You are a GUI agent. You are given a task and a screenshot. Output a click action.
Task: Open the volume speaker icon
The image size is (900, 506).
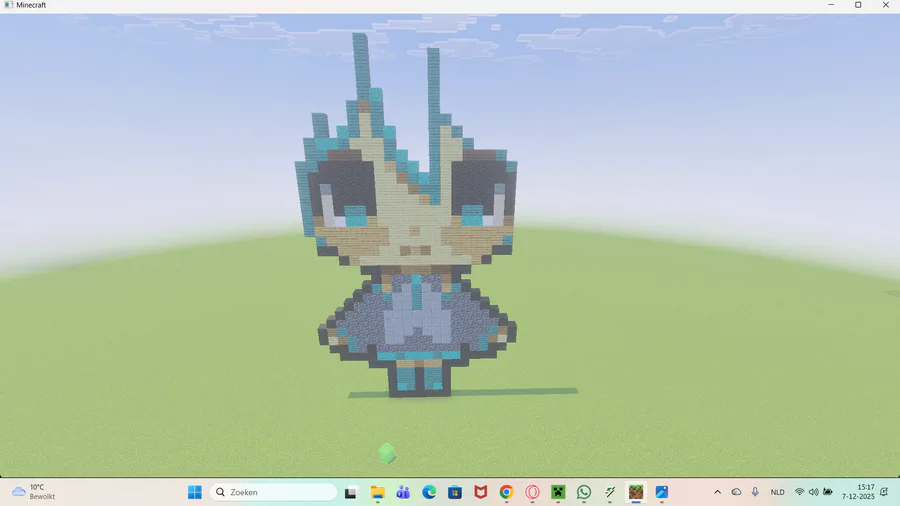[813, 492]
